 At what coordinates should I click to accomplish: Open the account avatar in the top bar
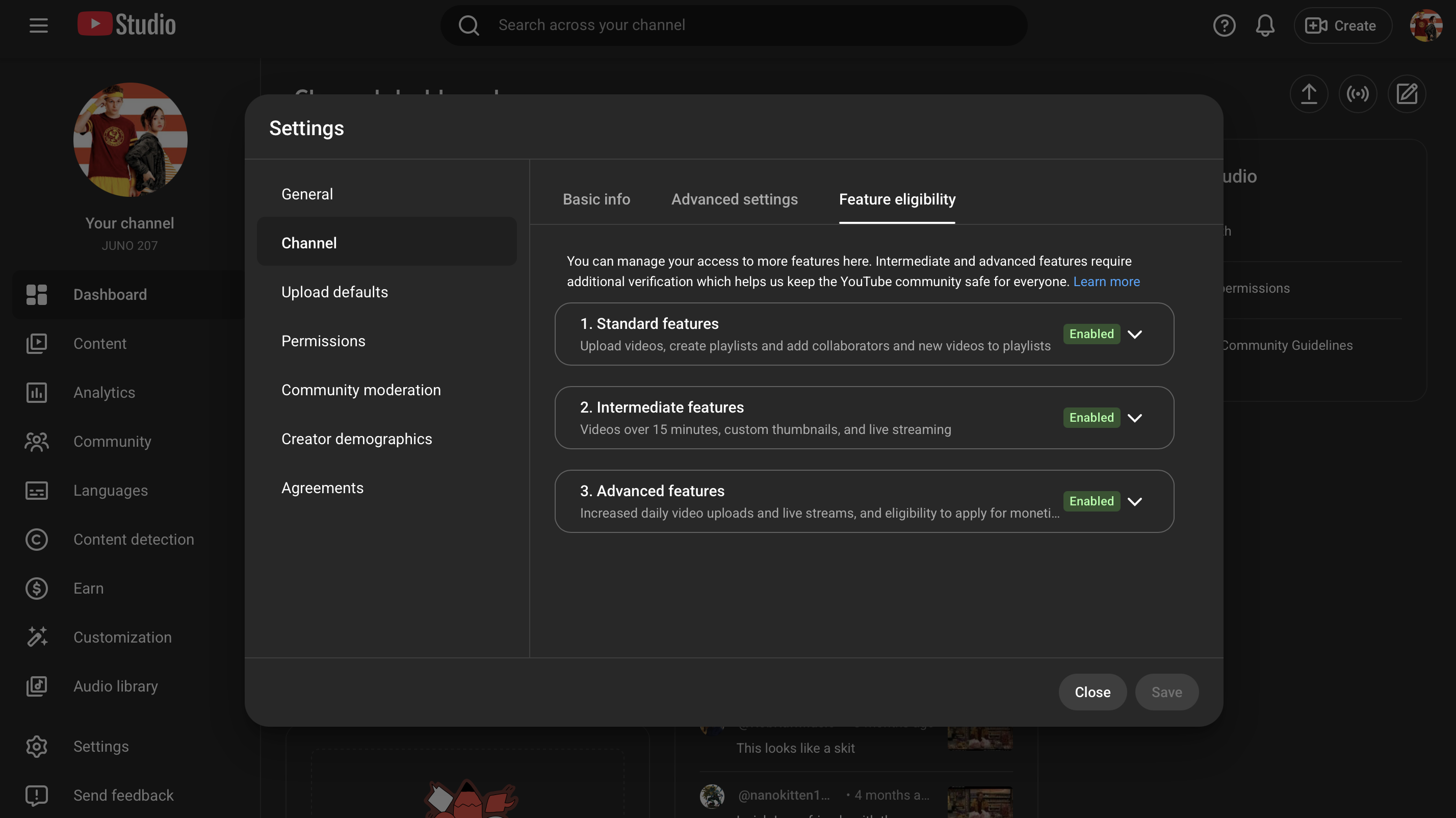pyautogui.click(x=1425, y=25)
